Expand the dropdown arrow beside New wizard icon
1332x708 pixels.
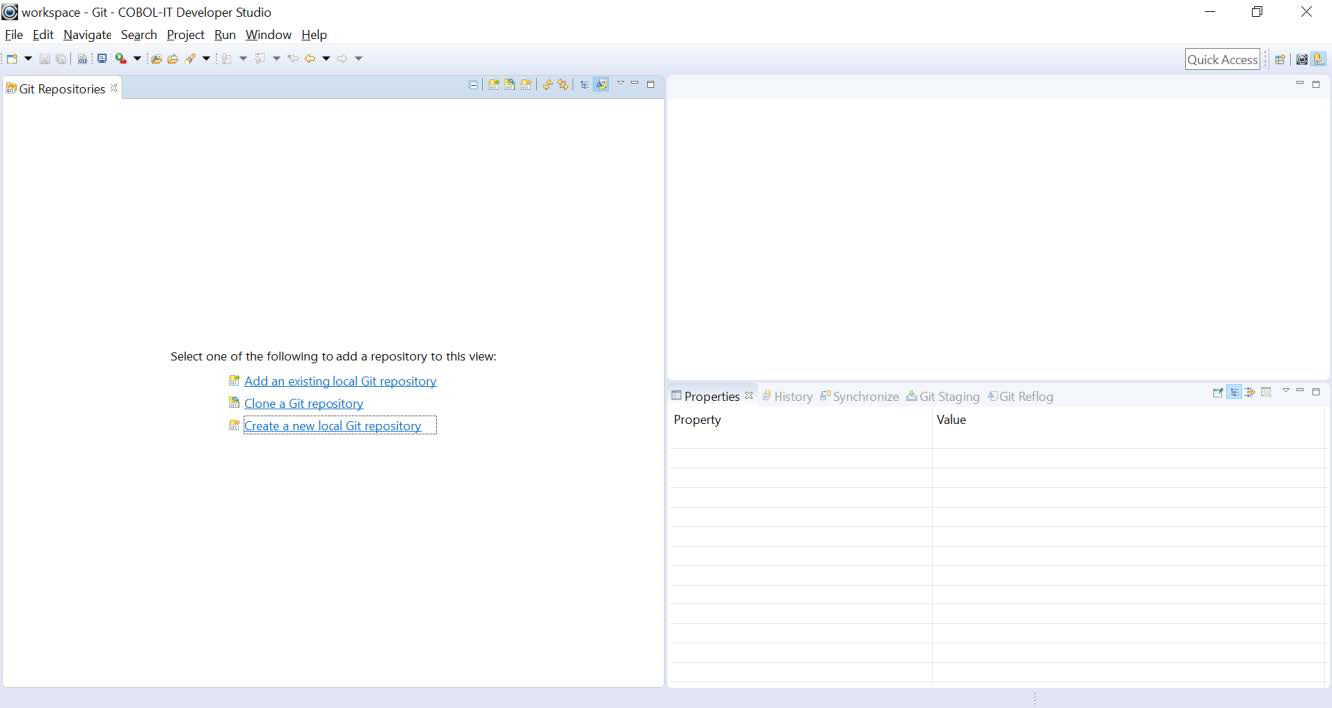[x=28, y=59]
